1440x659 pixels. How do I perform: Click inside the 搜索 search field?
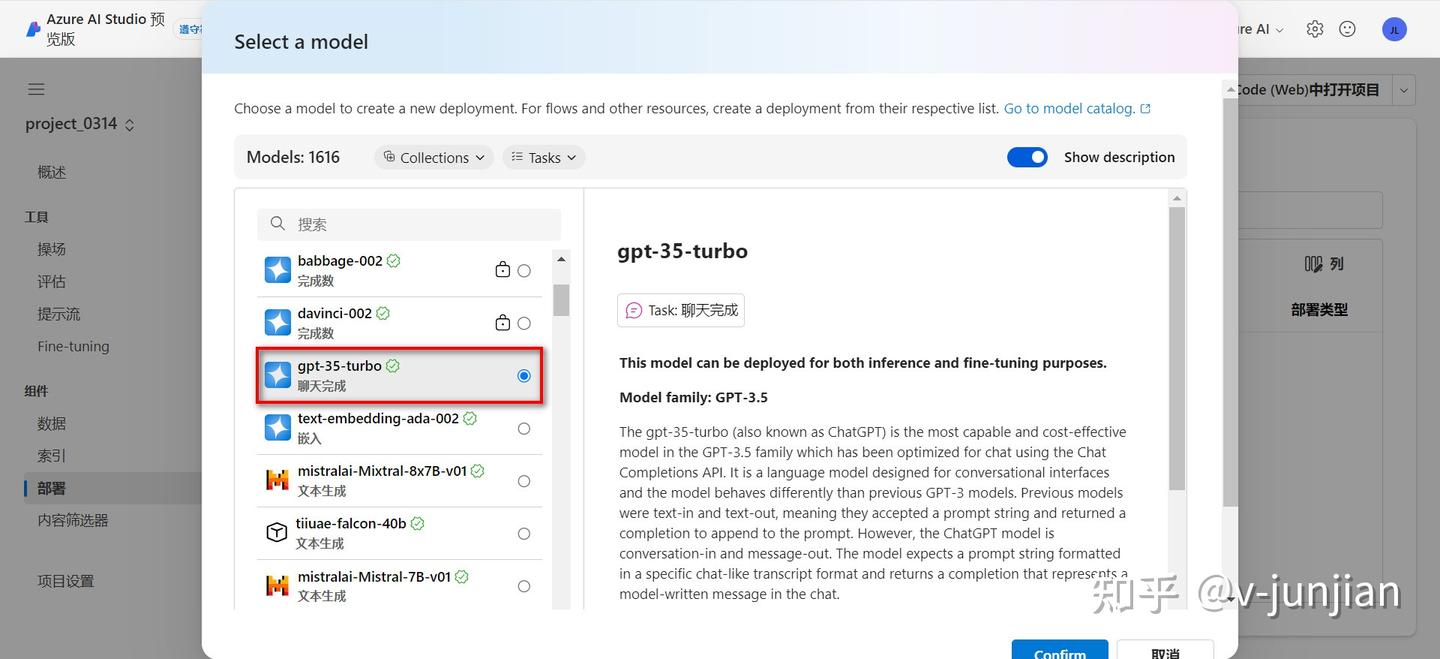(x=408, y=224)
